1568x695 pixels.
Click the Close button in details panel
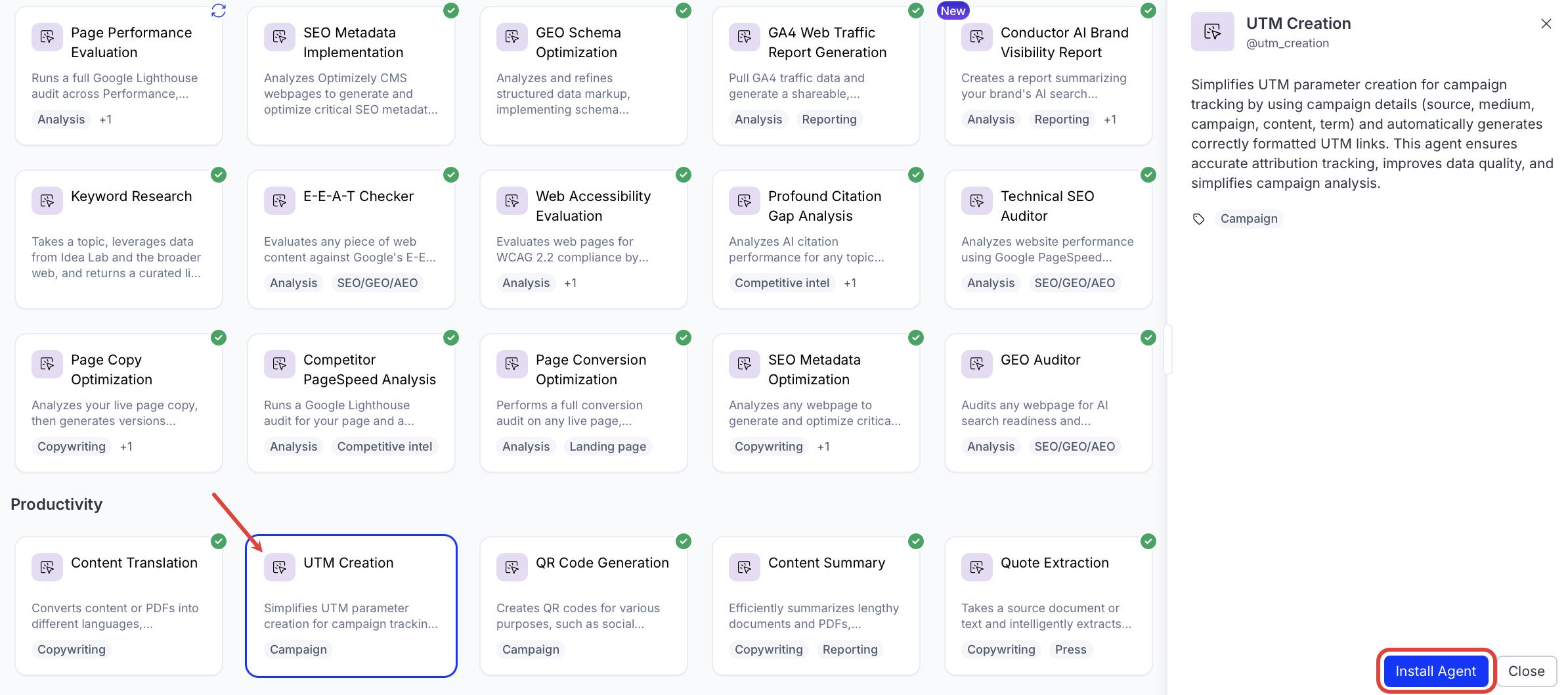pyautogui.click(x=1527, y=671)
